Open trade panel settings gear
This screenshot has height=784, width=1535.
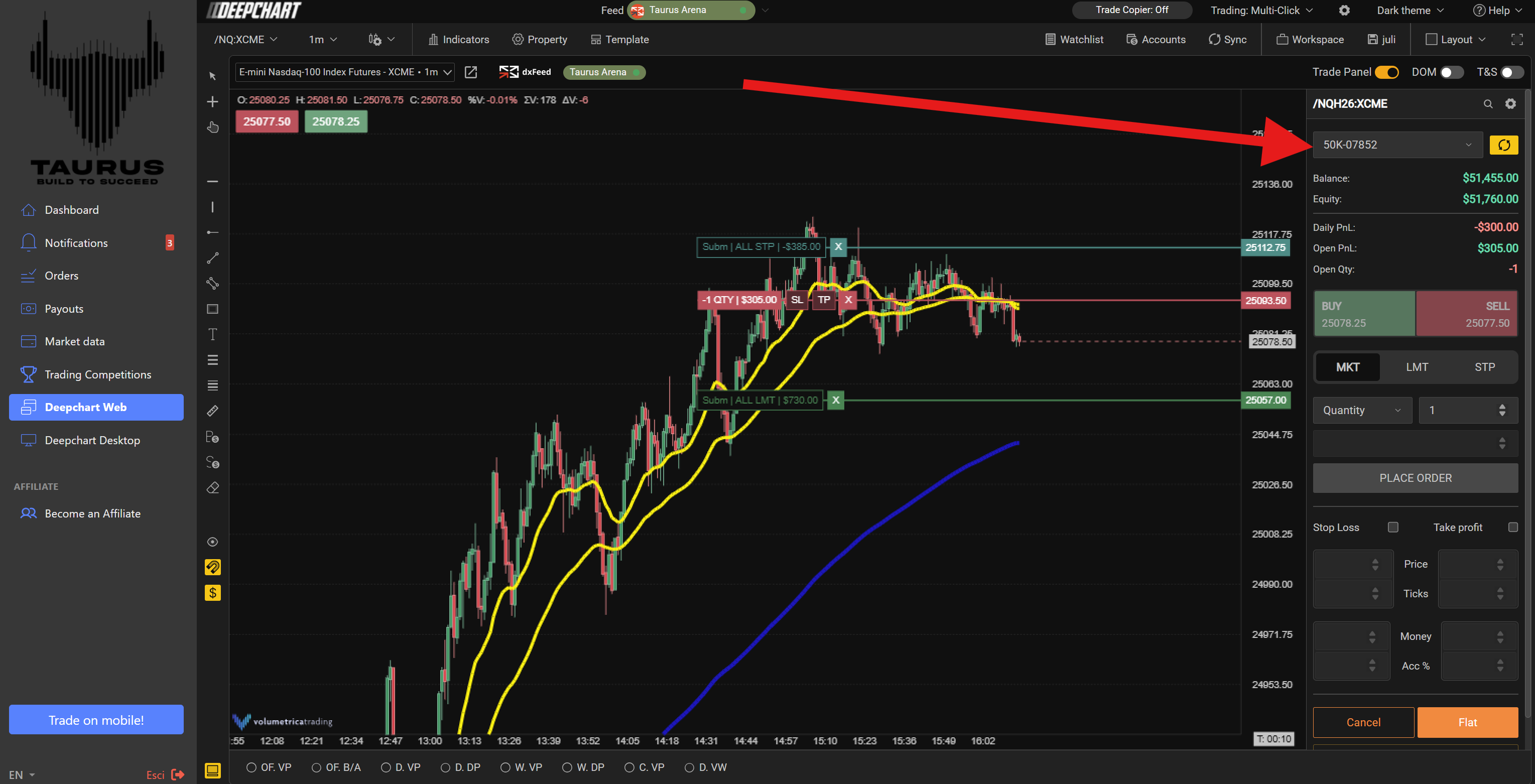click(x=1510, y=104)
